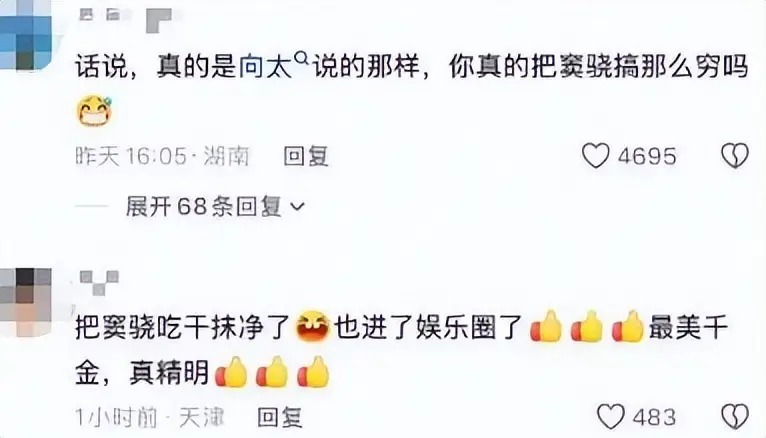Click the 4695 like count
The image size is (766, 438).
(647, 156)
